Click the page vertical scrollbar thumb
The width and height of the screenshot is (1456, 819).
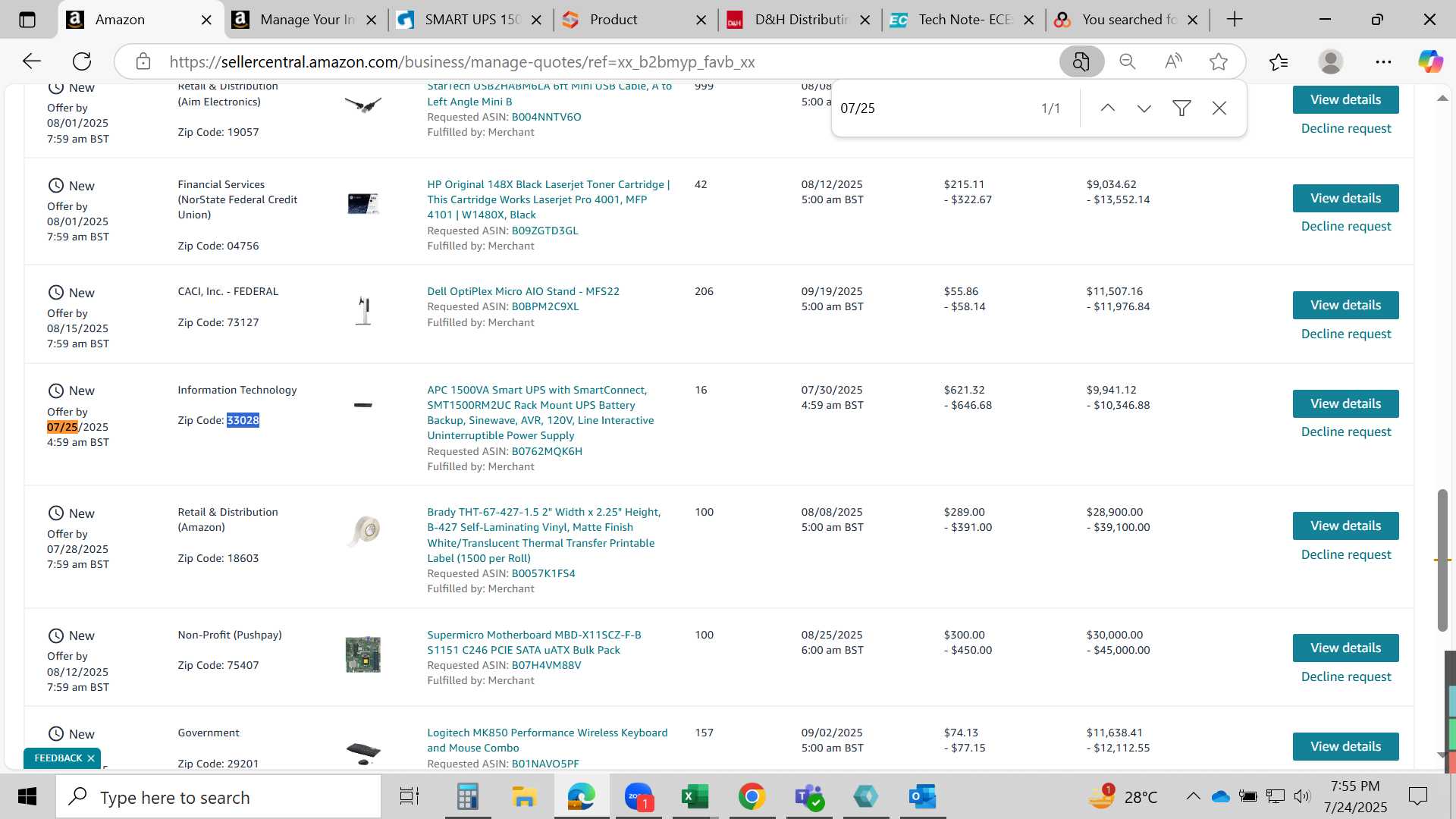[x=1442, y=560]
